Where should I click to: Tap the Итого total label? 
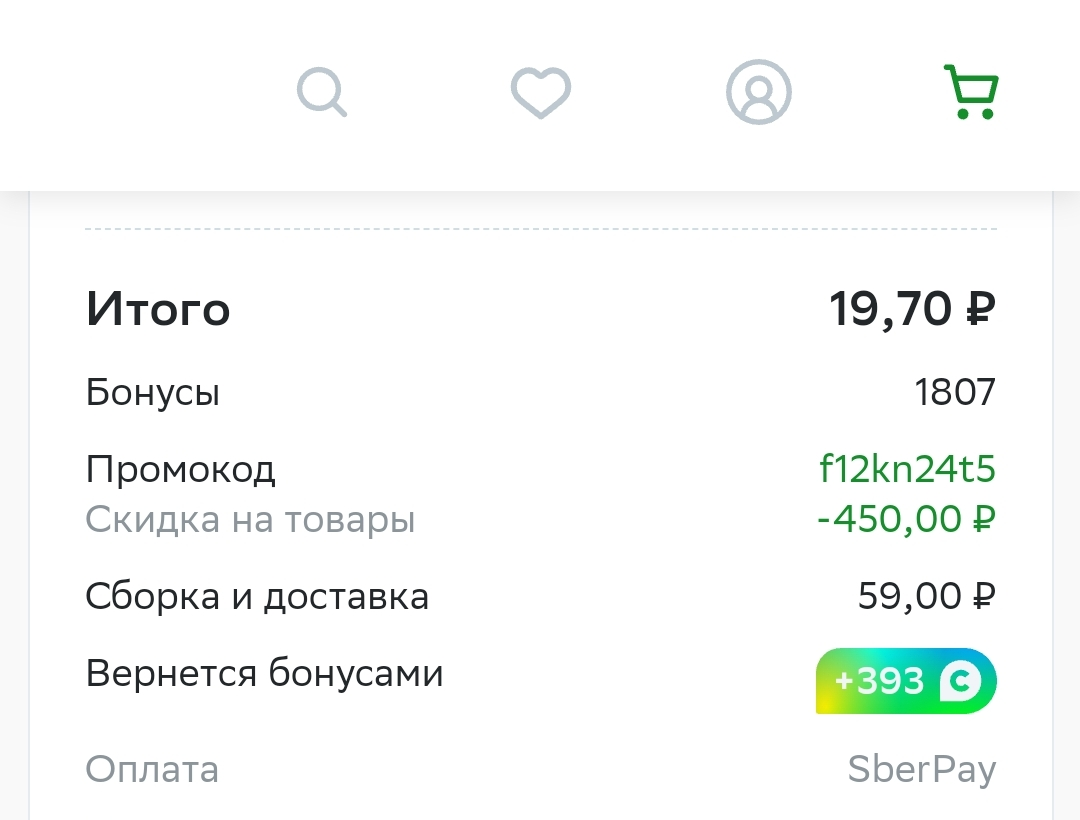158,309
